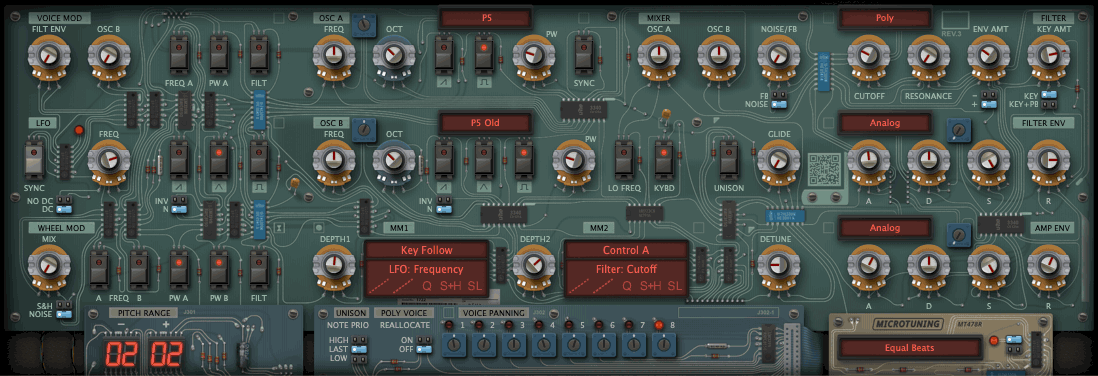Select HIGH note priority jumper
1098x376 pixels.
point(358,340)
